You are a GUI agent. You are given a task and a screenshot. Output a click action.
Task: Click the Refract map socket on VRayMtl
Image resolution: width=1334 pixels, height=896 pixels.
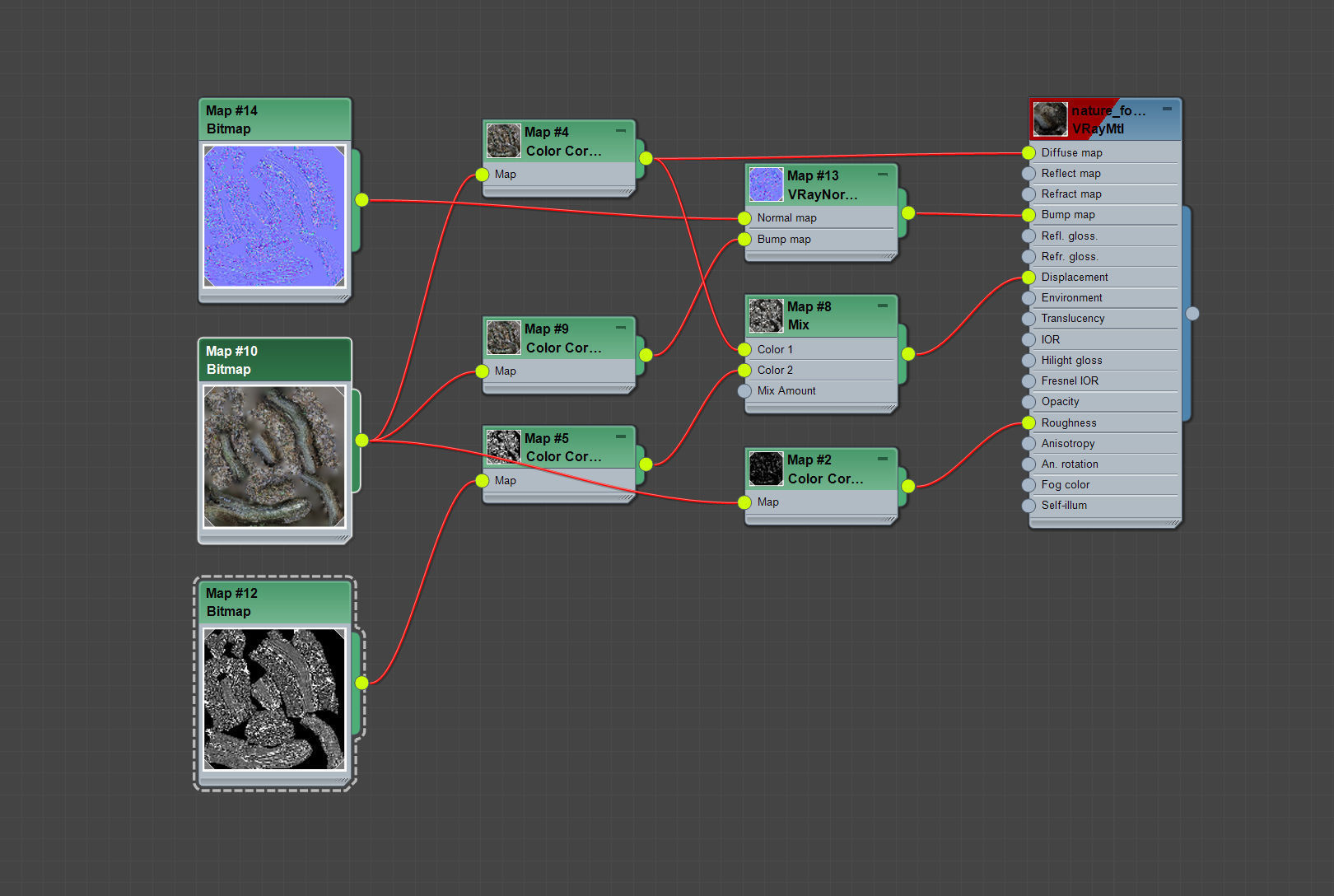(1028, 194)
